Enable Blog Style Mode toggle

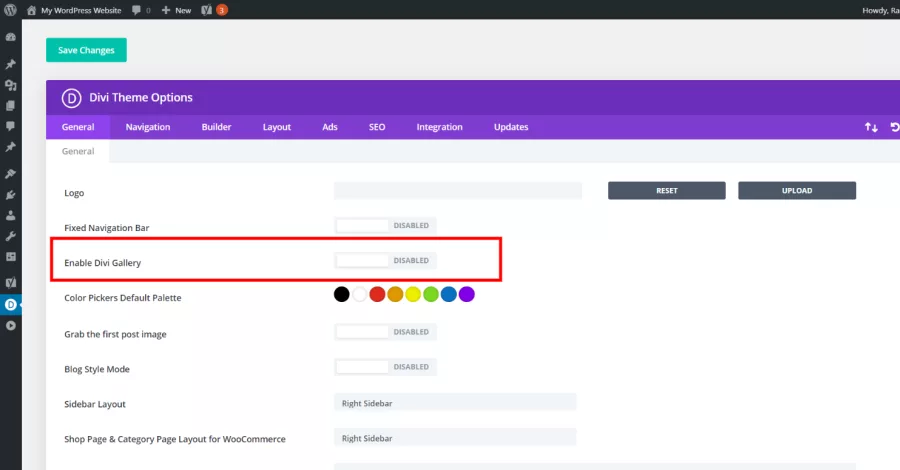(385, 367)
